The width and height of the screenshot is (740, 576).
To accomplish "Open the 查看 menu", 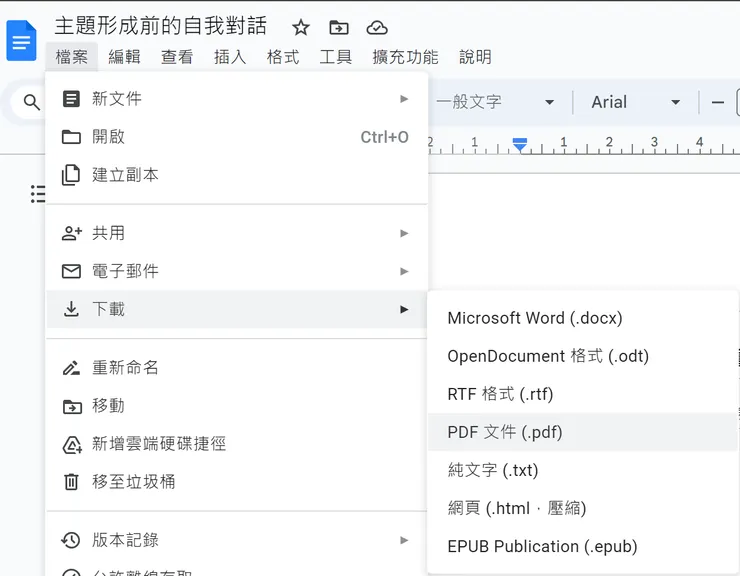I will [x=177, y=57].
